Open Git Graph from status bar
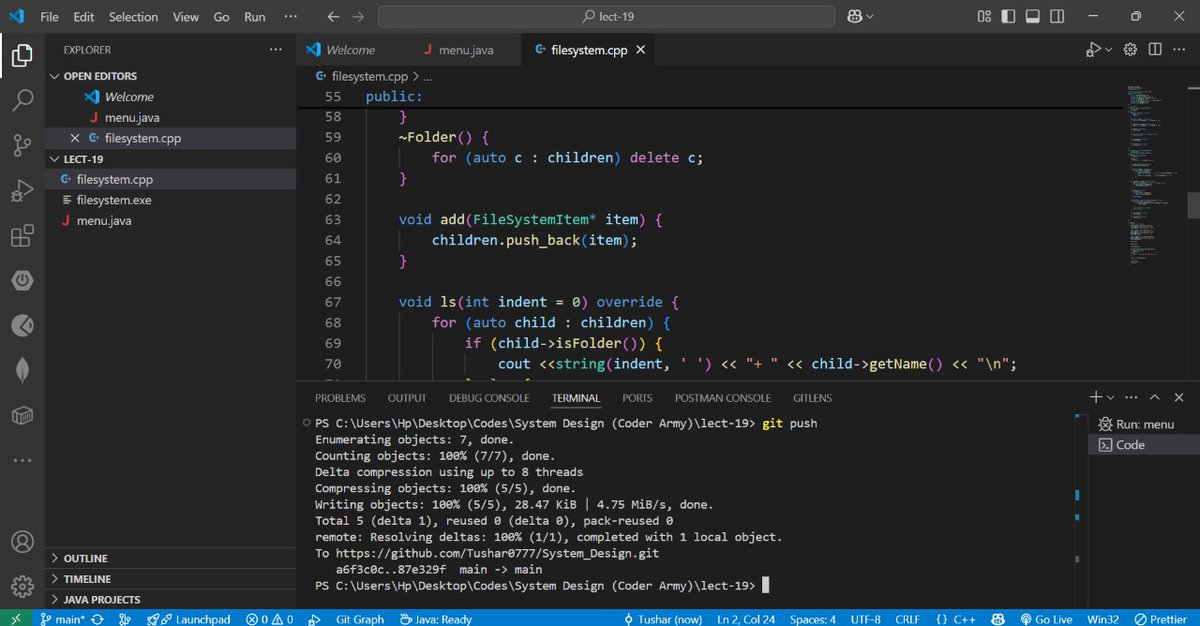Image resolution: width=1200 pixels, height=626 pixels. (359, 619)
